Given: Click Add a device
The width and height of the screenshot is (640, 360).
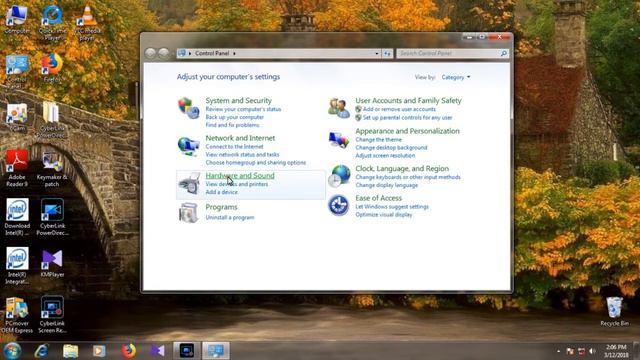Looking at the screenshot, I should (222, 192).
